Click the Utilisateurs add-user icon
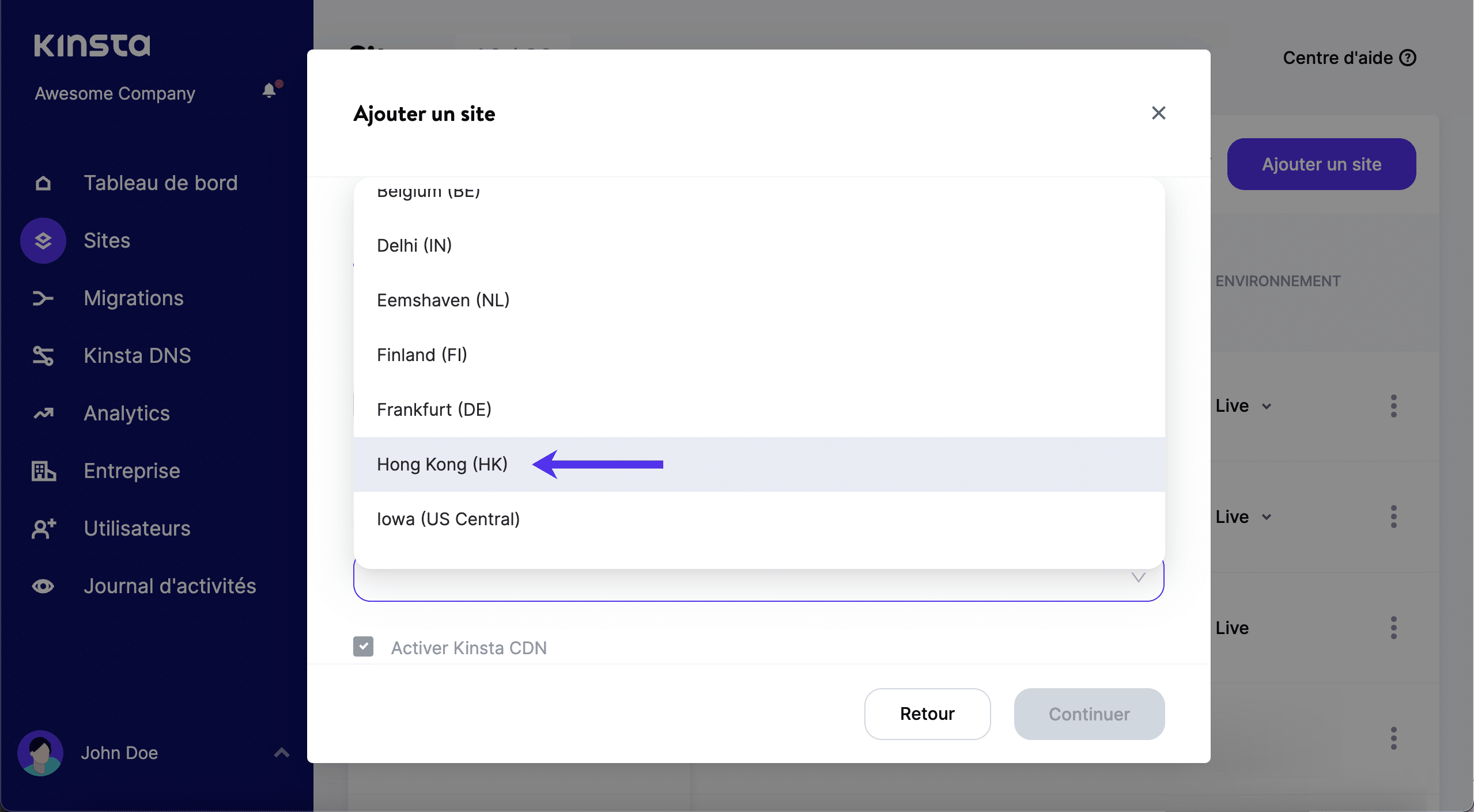 point(43,529)
